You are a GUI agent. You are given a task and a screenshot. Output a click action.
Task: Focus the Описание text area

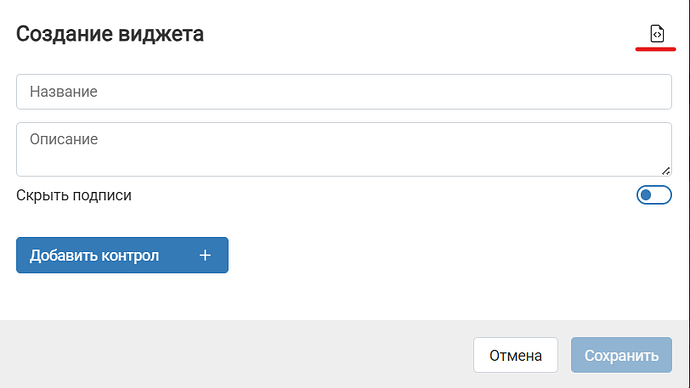(x=344, y=150)
